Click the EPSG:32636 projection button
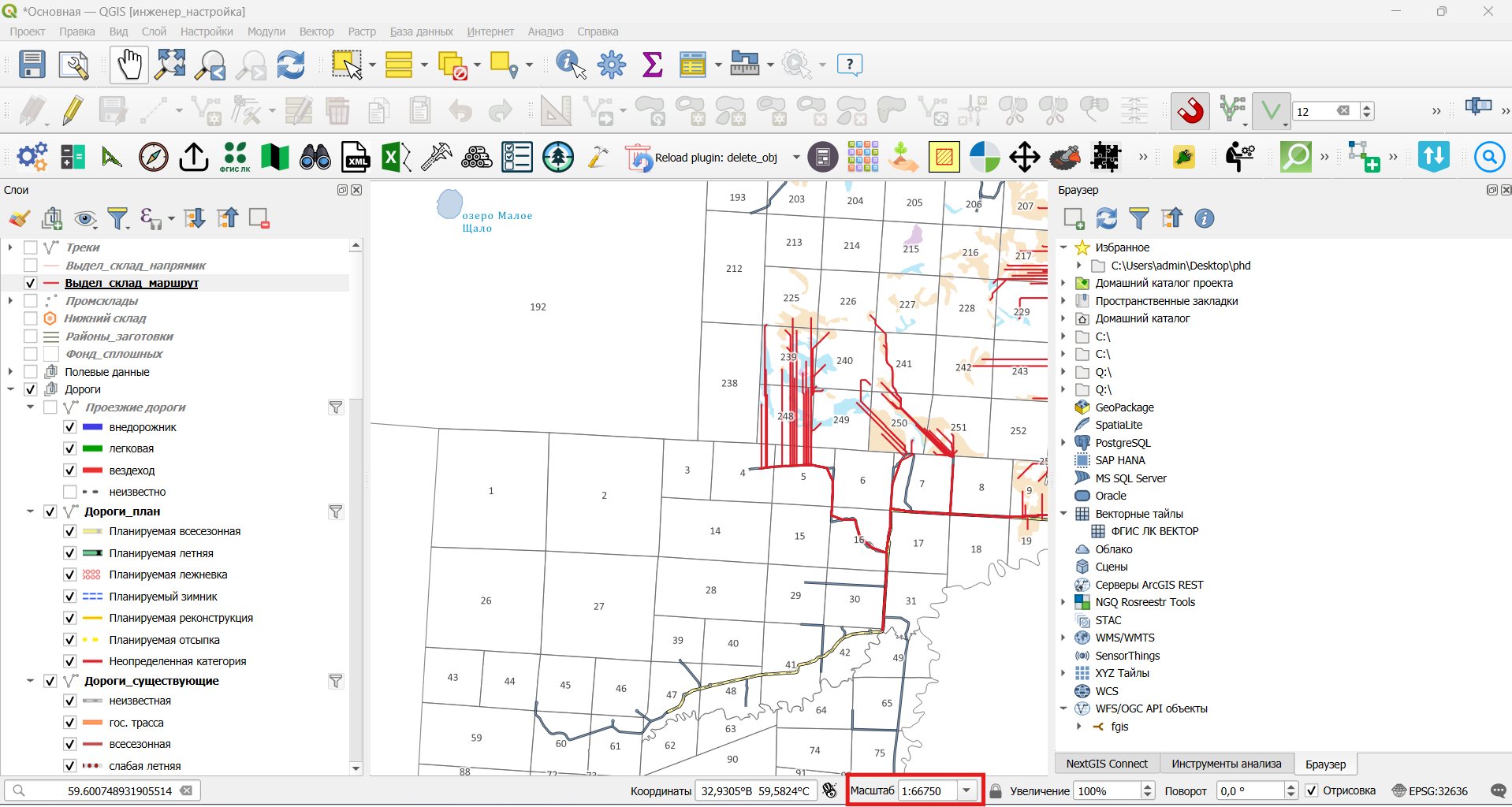 click(x=1430, y=790)
